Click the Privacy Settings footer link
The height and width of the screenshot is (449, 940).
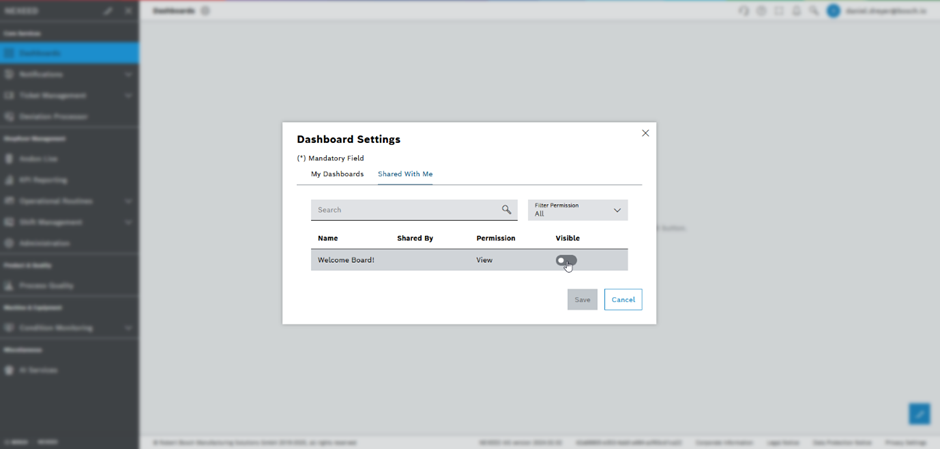pos(905,442)
